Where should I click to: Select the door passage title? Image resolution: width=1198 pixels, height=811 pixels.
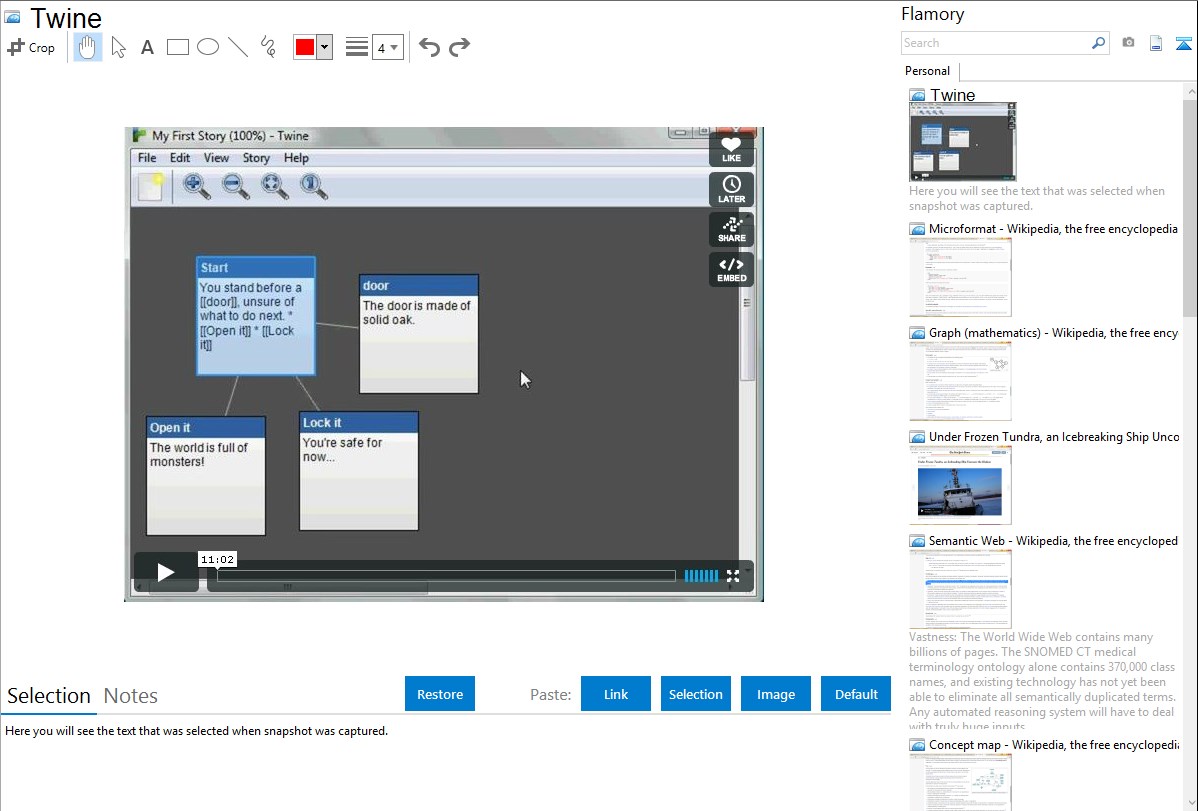(376, 286)
